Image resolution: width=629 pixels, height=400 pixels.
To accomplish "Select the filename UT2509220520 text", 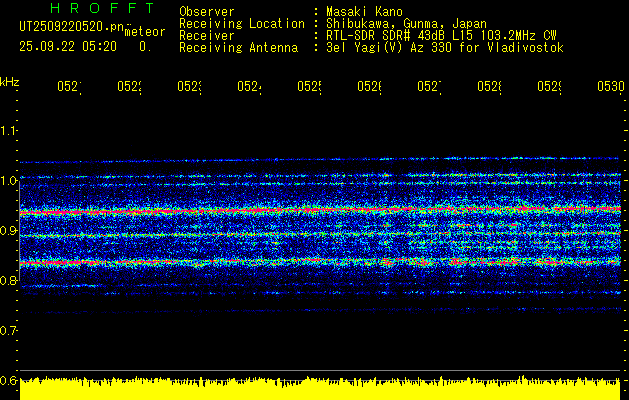I will point(72,27).
